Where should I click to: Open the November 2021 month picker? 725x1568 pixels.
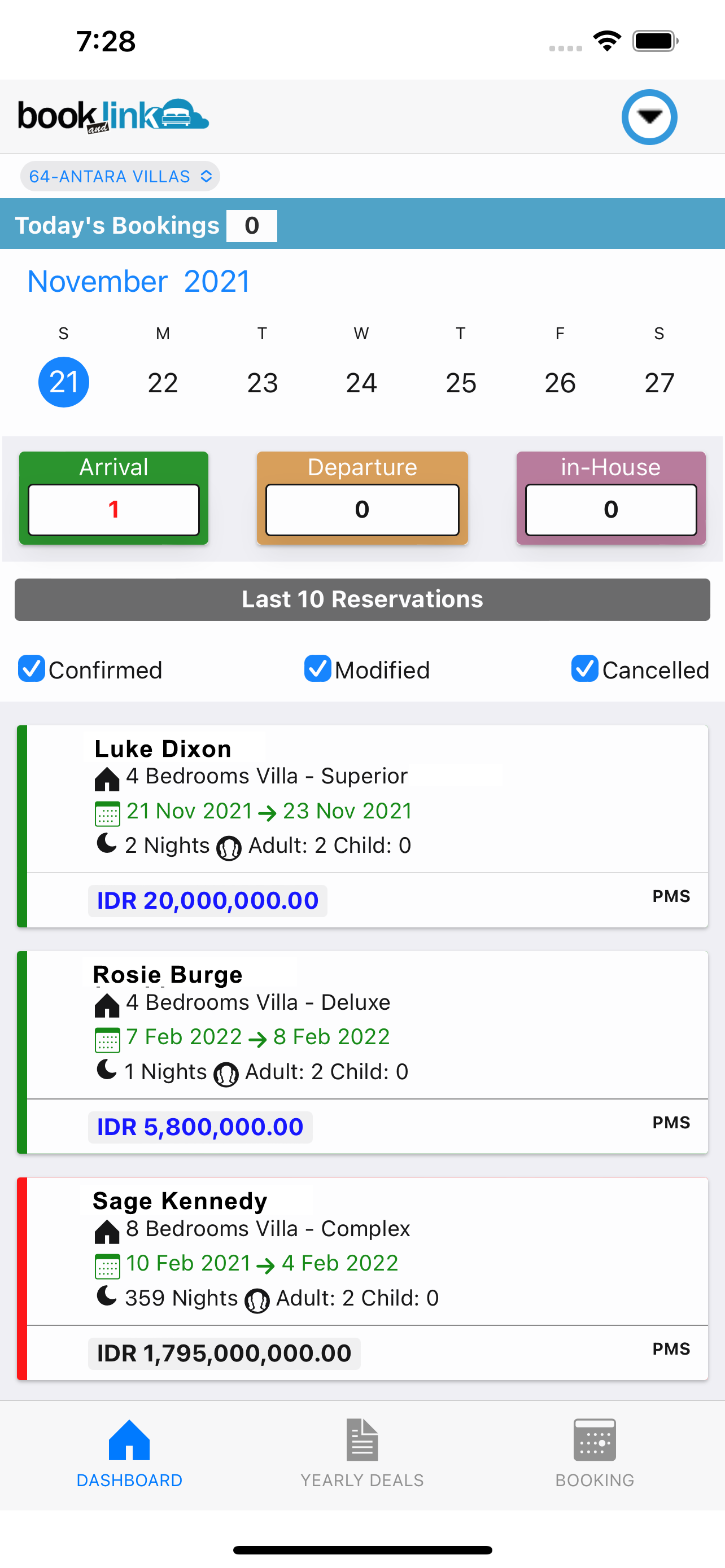[x=139, y=282]
